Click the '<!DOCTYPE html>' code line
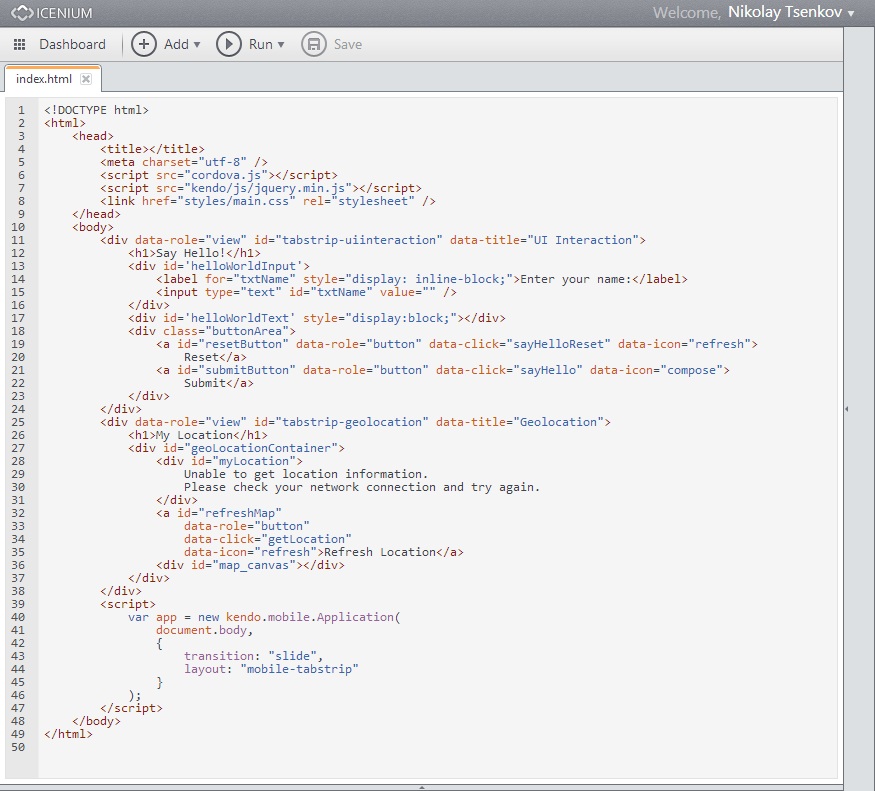 [97, 110]
